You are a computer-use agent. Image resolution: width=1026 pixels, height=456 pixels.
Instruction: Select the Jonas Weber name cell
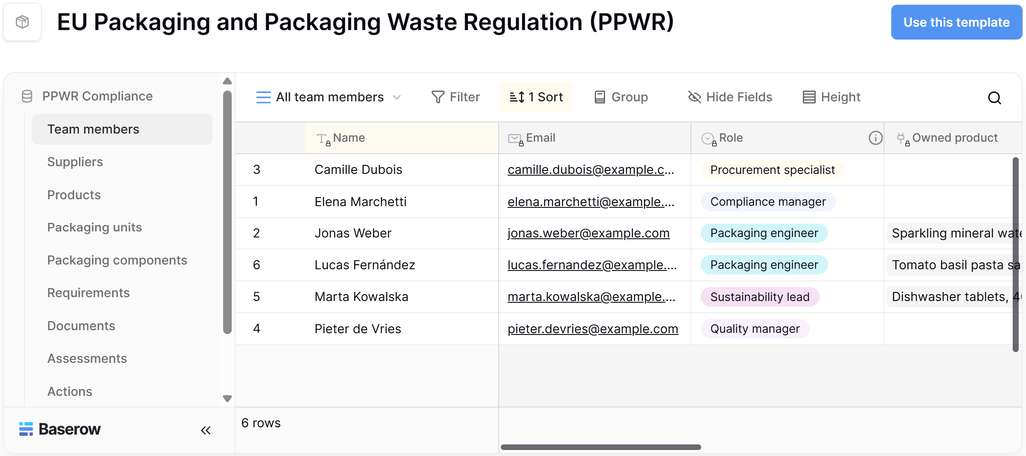pyautogui.click(x=401, y=234)
